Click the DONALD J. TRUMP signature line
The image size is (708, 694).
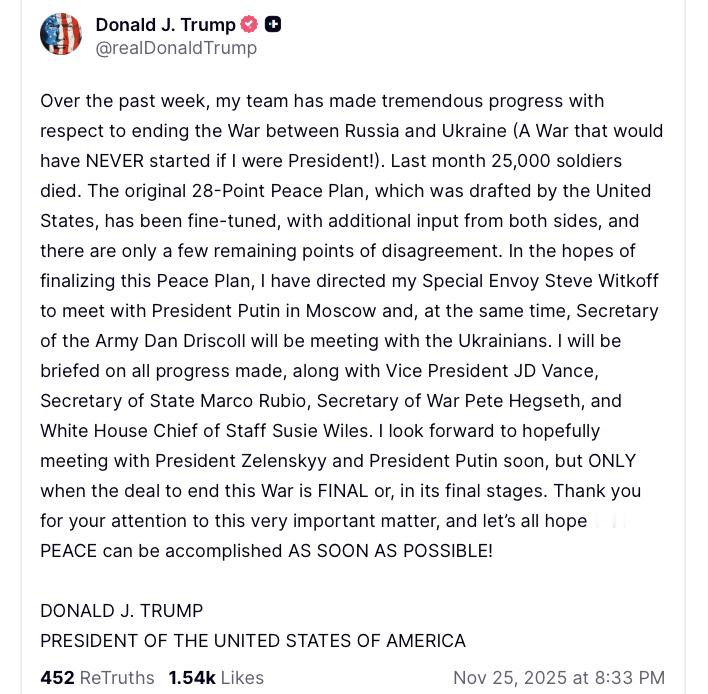(x=121, y=610)
